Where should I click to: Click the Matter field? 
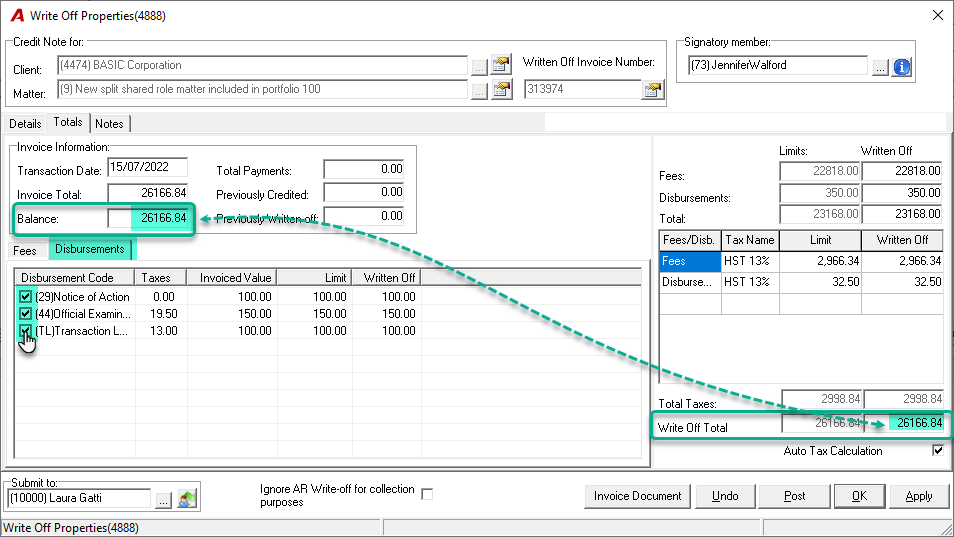pyautogui.click(x=262, y=89)
